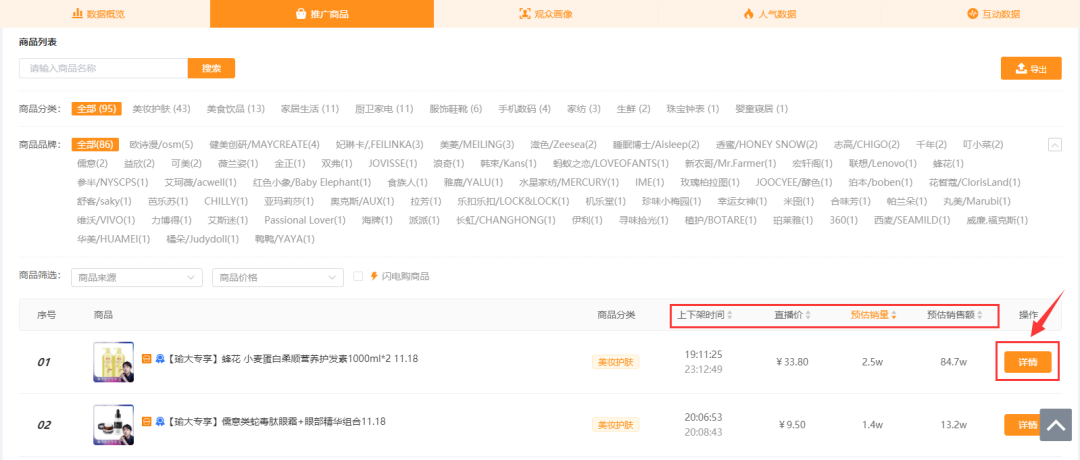Screen dimensions: 1080x460
Task: Filter by brand 联想/Lenovo(1)
Action: click(x=883, y=164)
